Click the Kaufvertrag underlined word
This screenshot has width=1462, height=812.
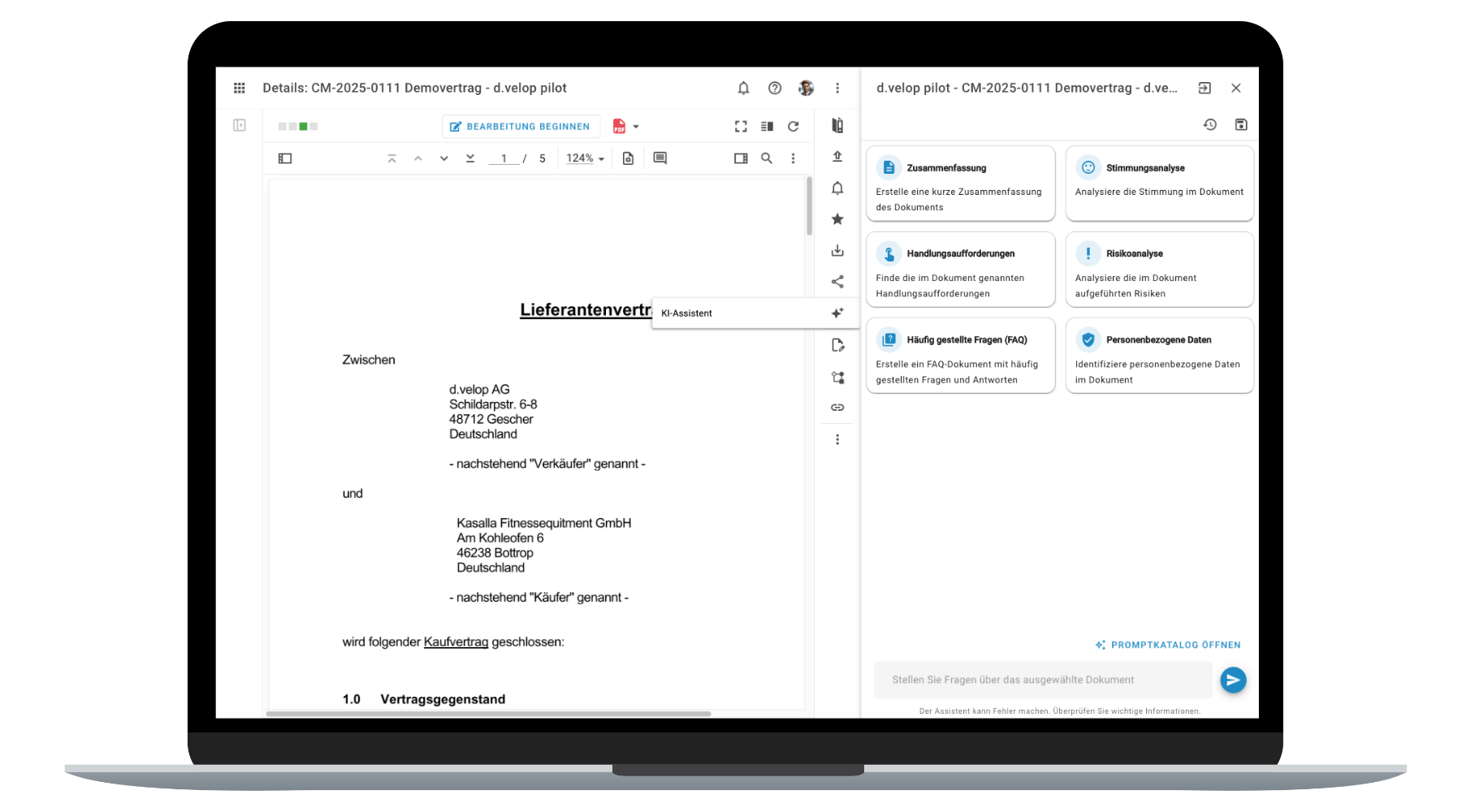point(456,641)
